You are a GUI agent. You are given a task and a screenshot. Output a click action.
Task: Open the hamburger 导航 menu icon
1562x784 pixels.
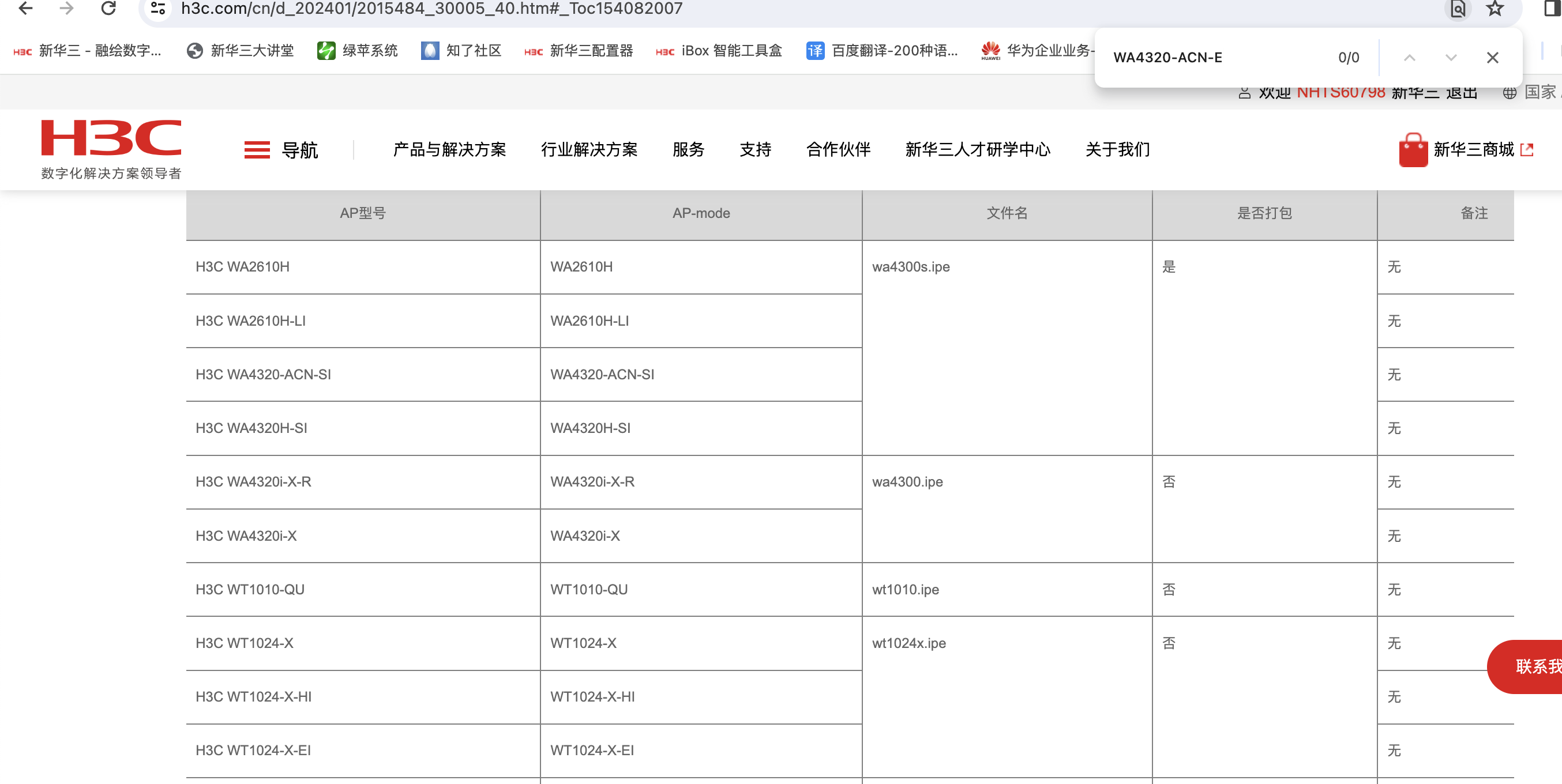[257, 150]
